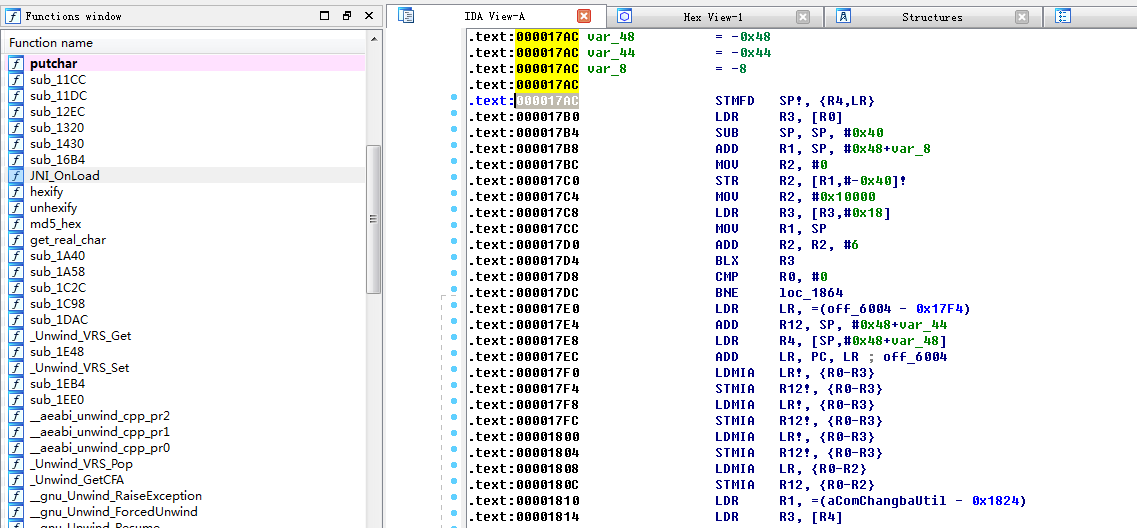
Task: Follow the loc_1864 branch target
Action: pos(810,293)
